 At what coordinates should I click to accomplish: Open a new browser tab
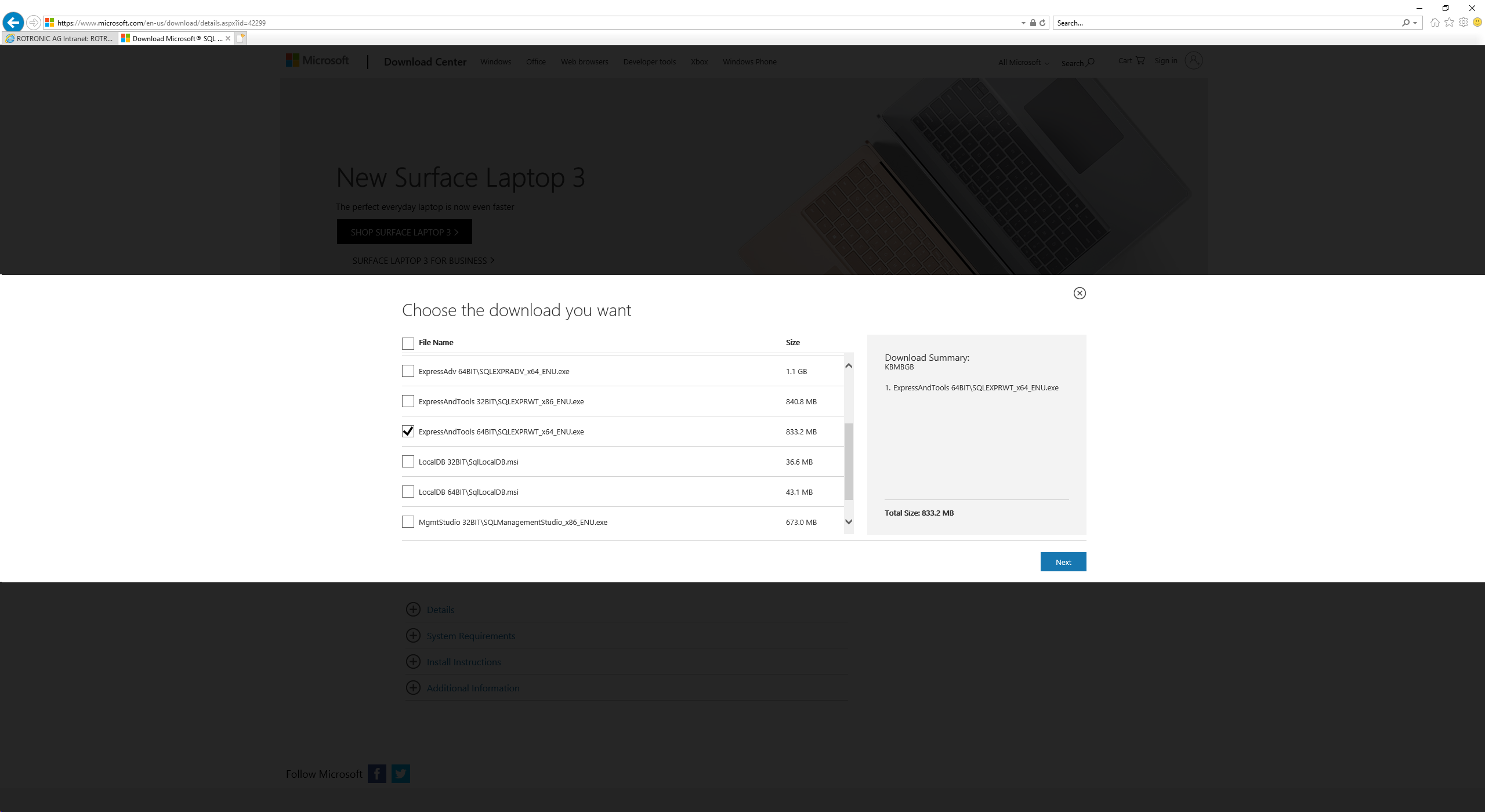[x=241, y=38]
